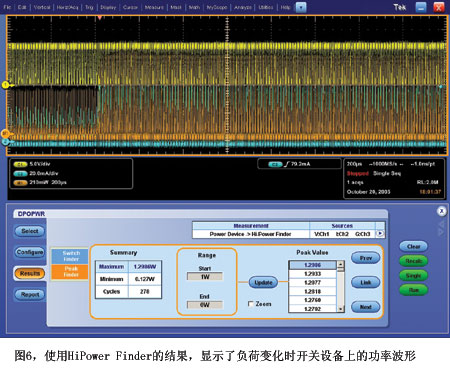Click the Range End input field
Screen dimensions: 450x368
point(205,305)
